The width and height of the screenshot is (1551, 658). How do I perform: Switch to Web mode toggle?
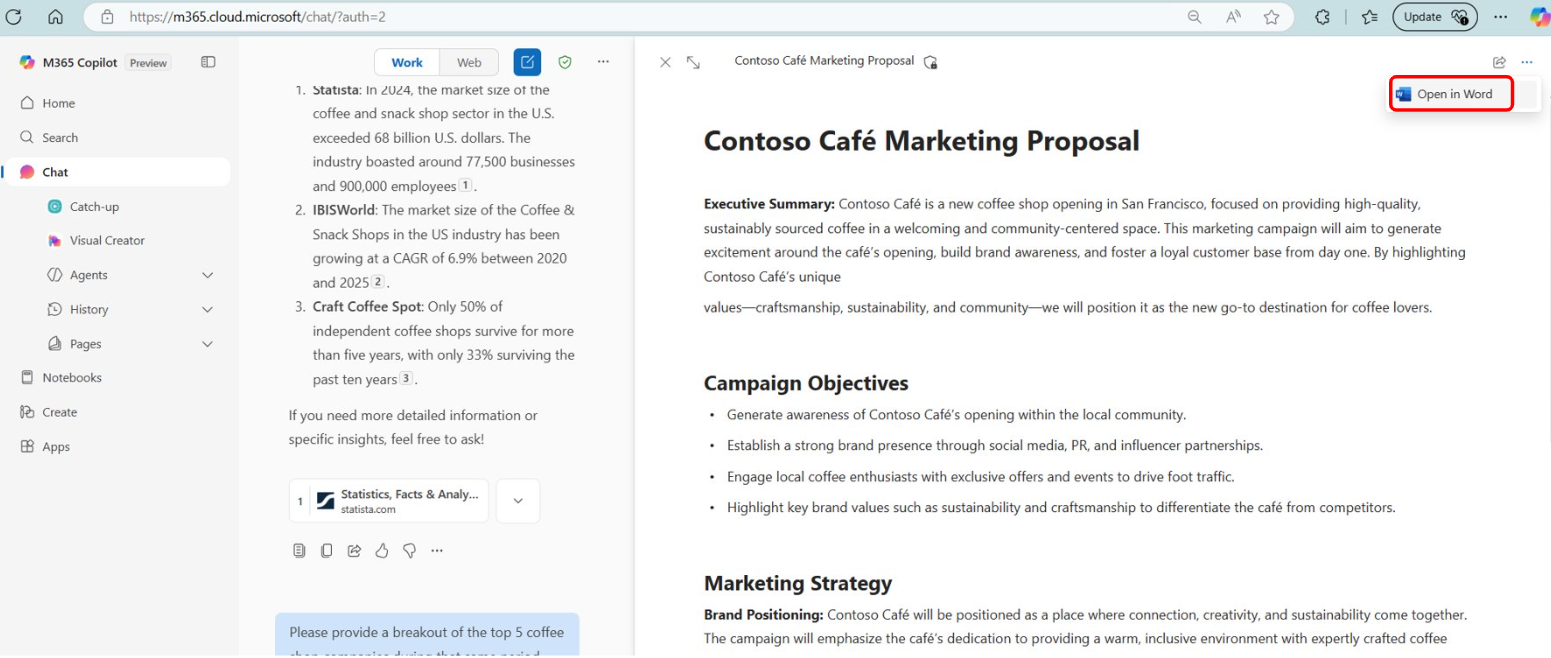(469, 62)
